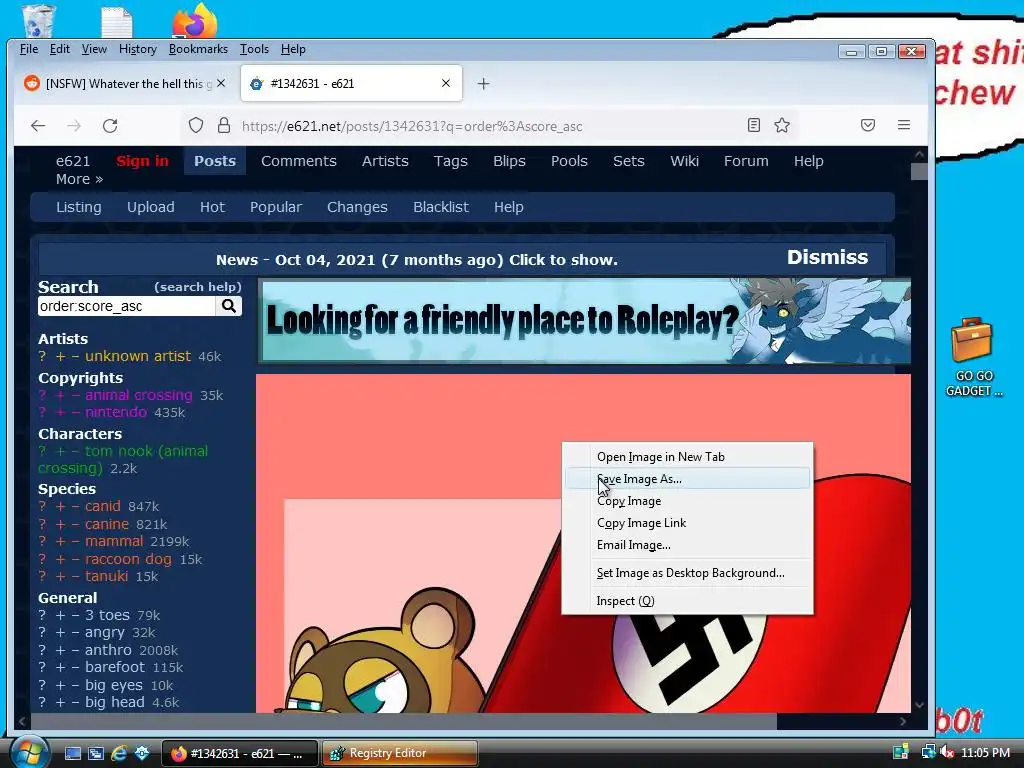Open the Windows Start orb

[x=29, y=752]
